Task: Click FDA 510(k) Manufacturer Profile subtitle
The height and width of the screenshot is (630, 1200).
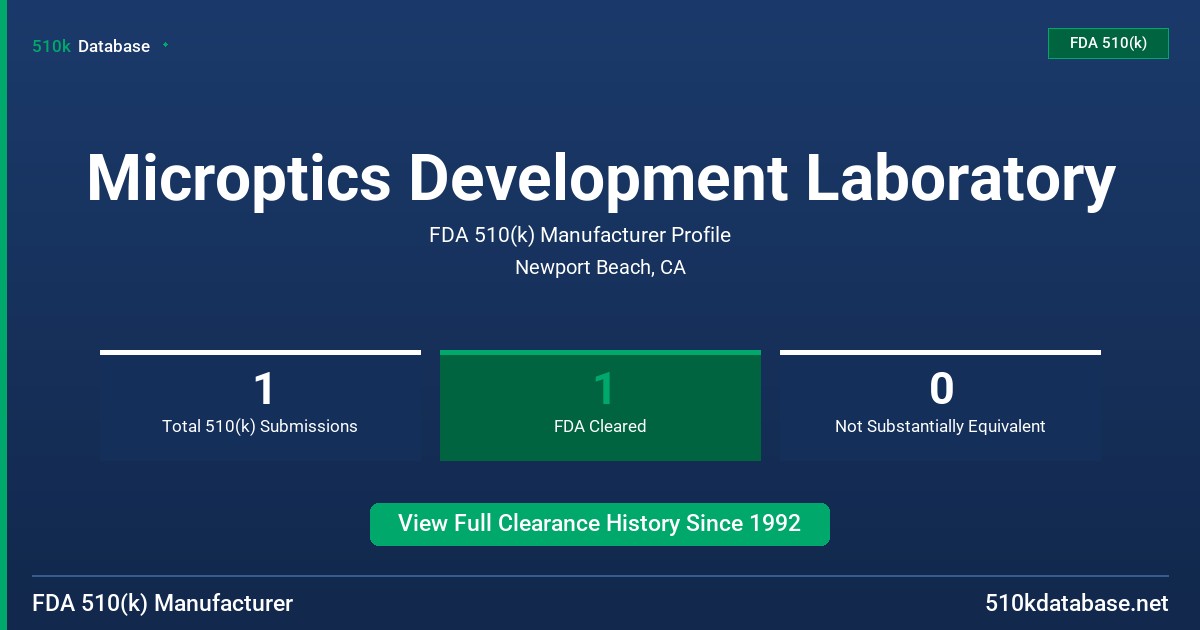Action: pos(580,235)
